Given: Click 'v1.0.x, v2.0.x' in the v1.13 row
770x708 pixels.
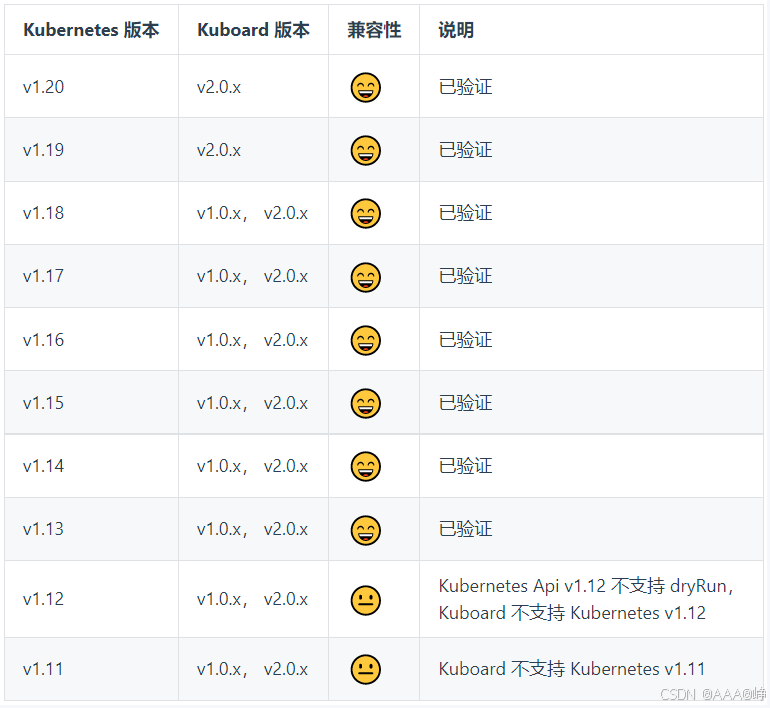Looking at the screenshot, I should coord(252,529).
